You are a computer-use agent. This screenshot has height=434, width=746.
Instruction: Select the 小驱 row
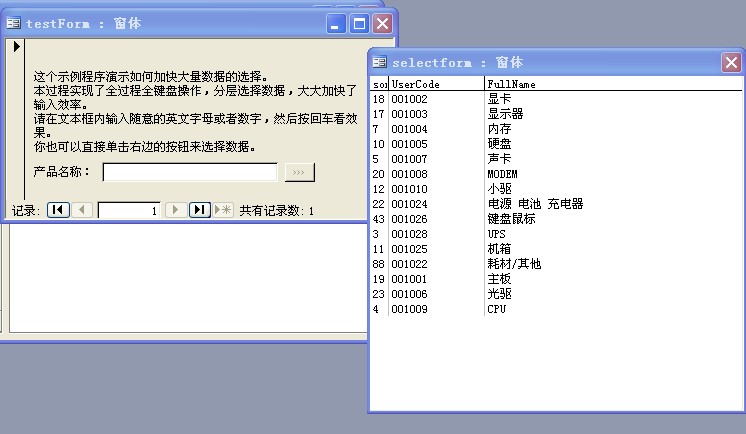pyautogui.click(x=557, y=189)
